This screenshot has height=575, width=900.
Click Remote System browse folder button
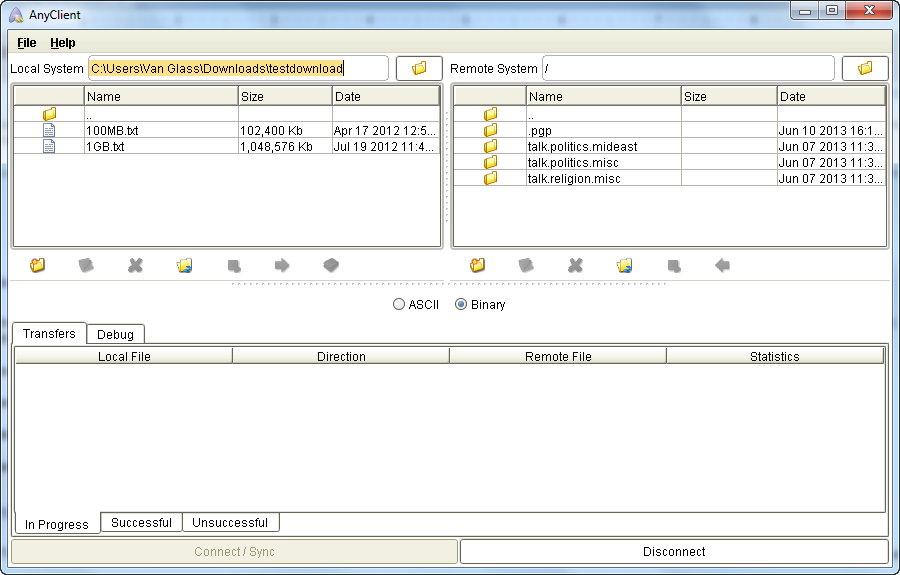pyautogui.click(x=865, y=68)
